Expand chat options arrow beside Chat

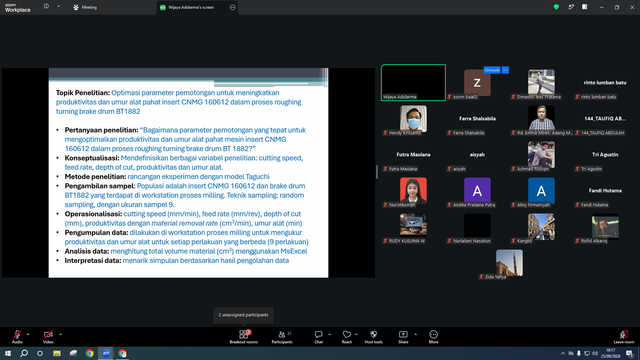pos(329,334)
